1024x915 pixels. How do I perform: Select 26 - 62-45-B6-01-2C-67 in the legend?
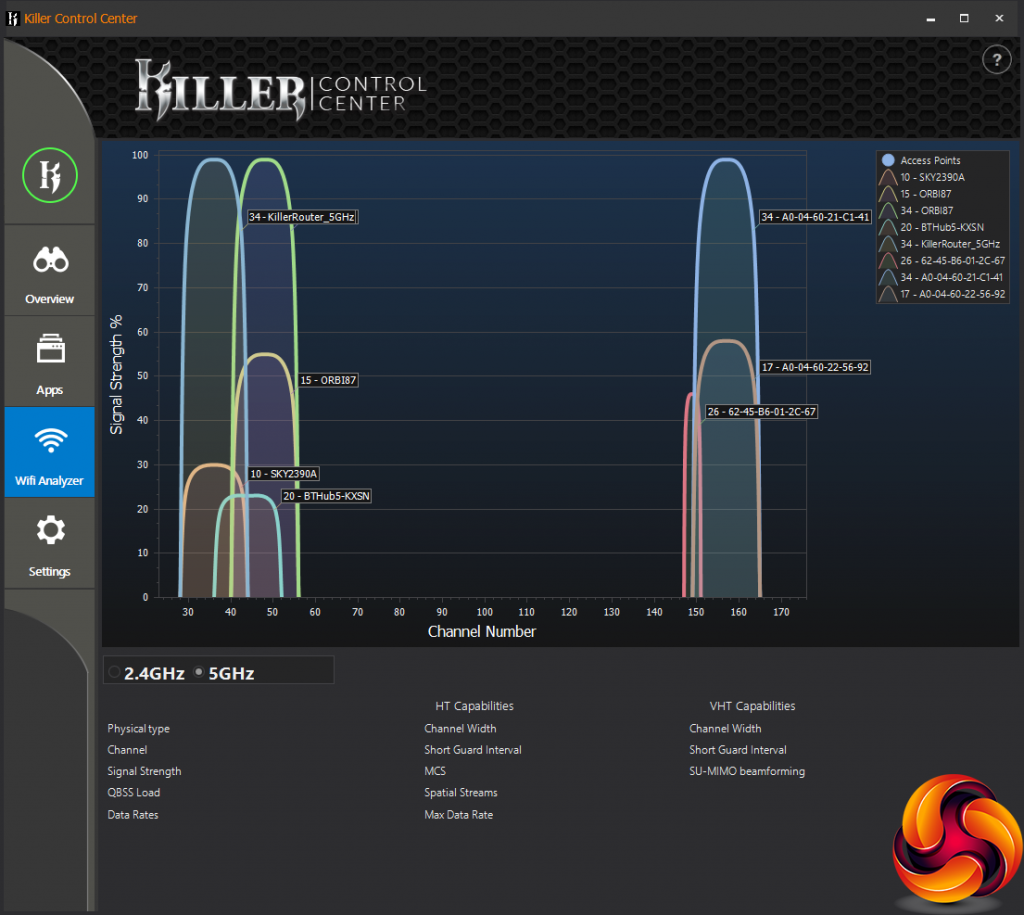click(x=952, y=261)
